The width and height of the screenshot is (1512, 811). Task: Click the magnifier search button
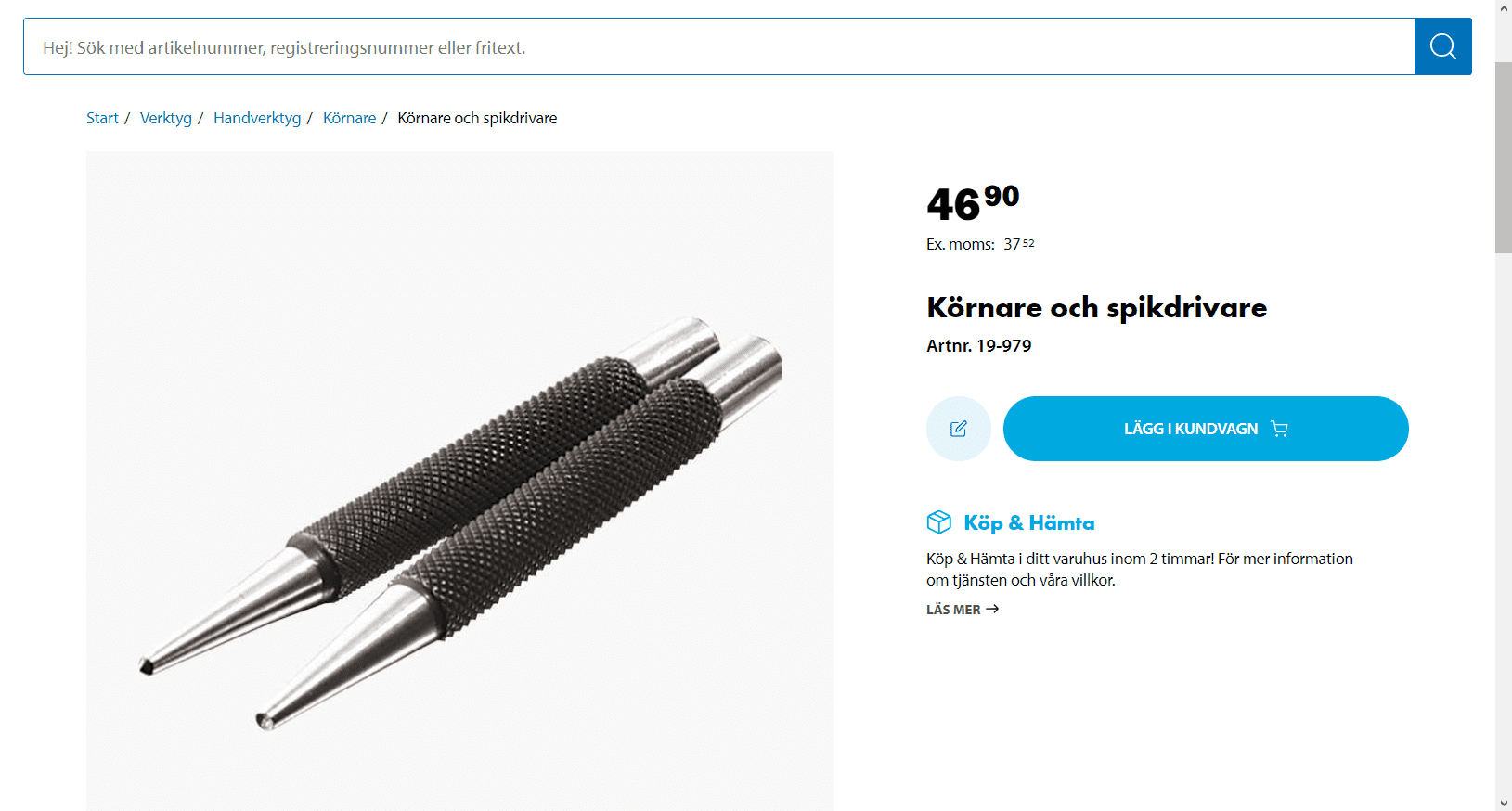[1442, 46]
